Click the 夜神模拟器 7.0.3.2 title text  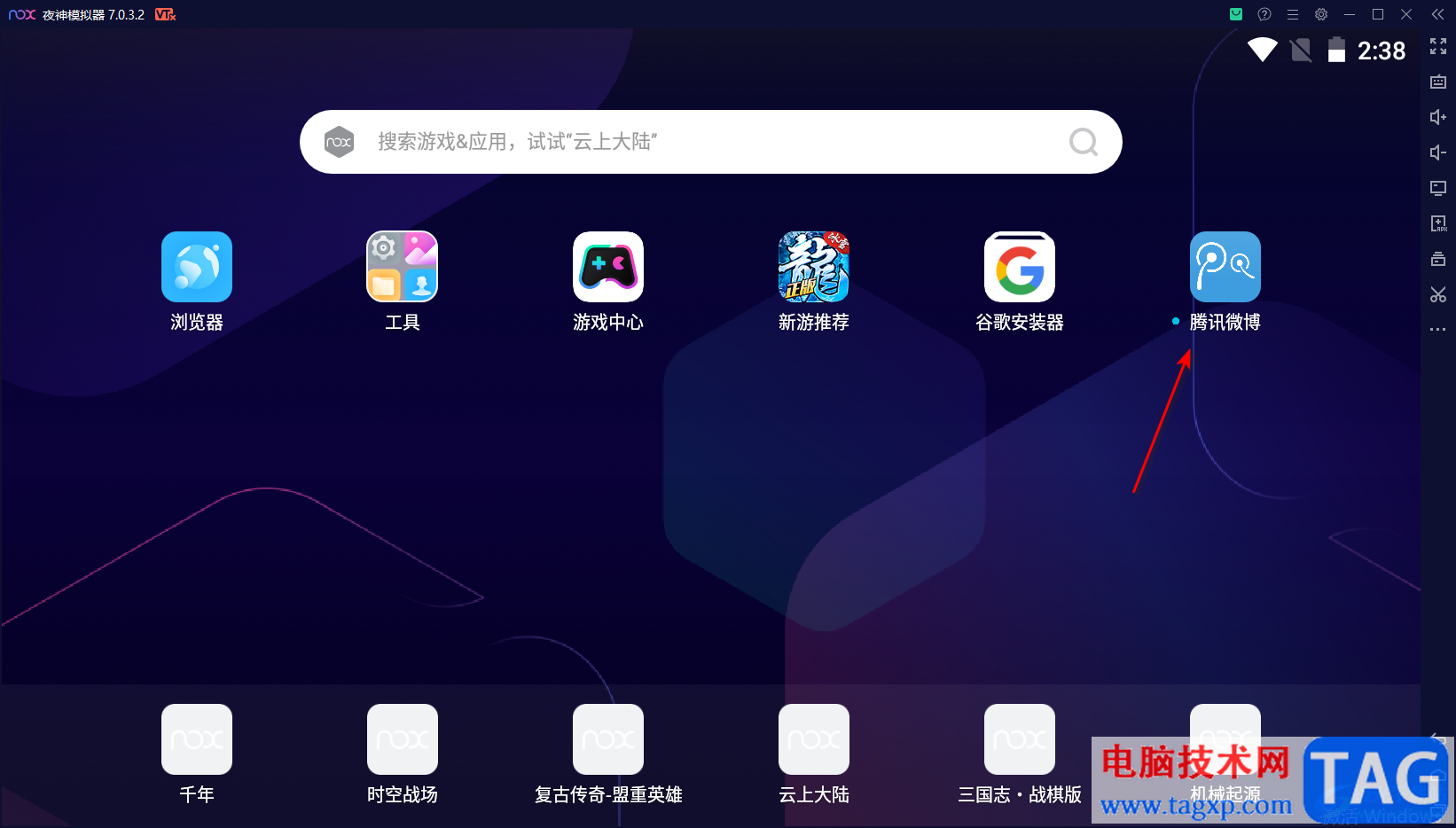pos(93,15)
